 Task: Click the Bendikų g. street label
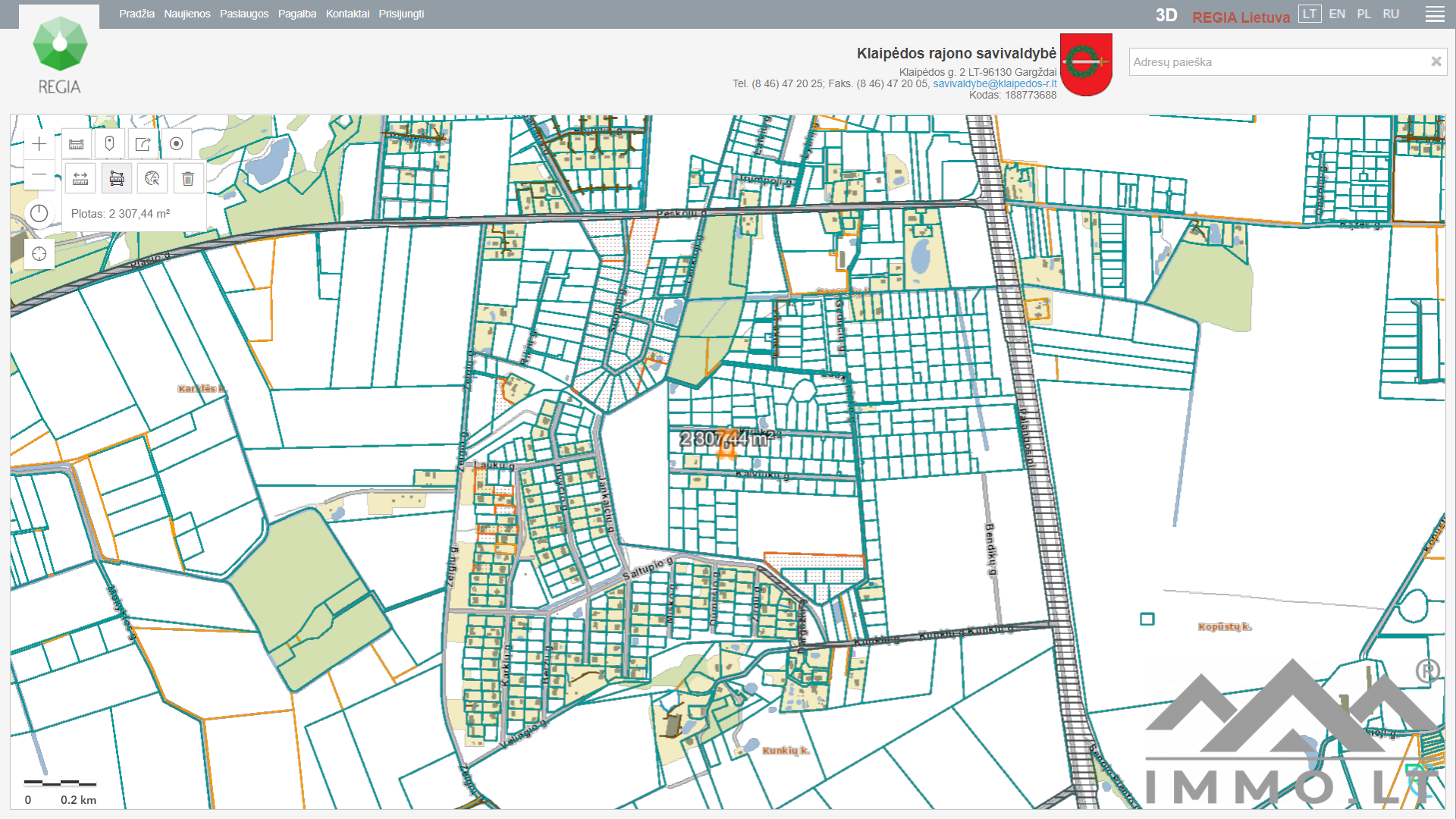coord(990,549)
